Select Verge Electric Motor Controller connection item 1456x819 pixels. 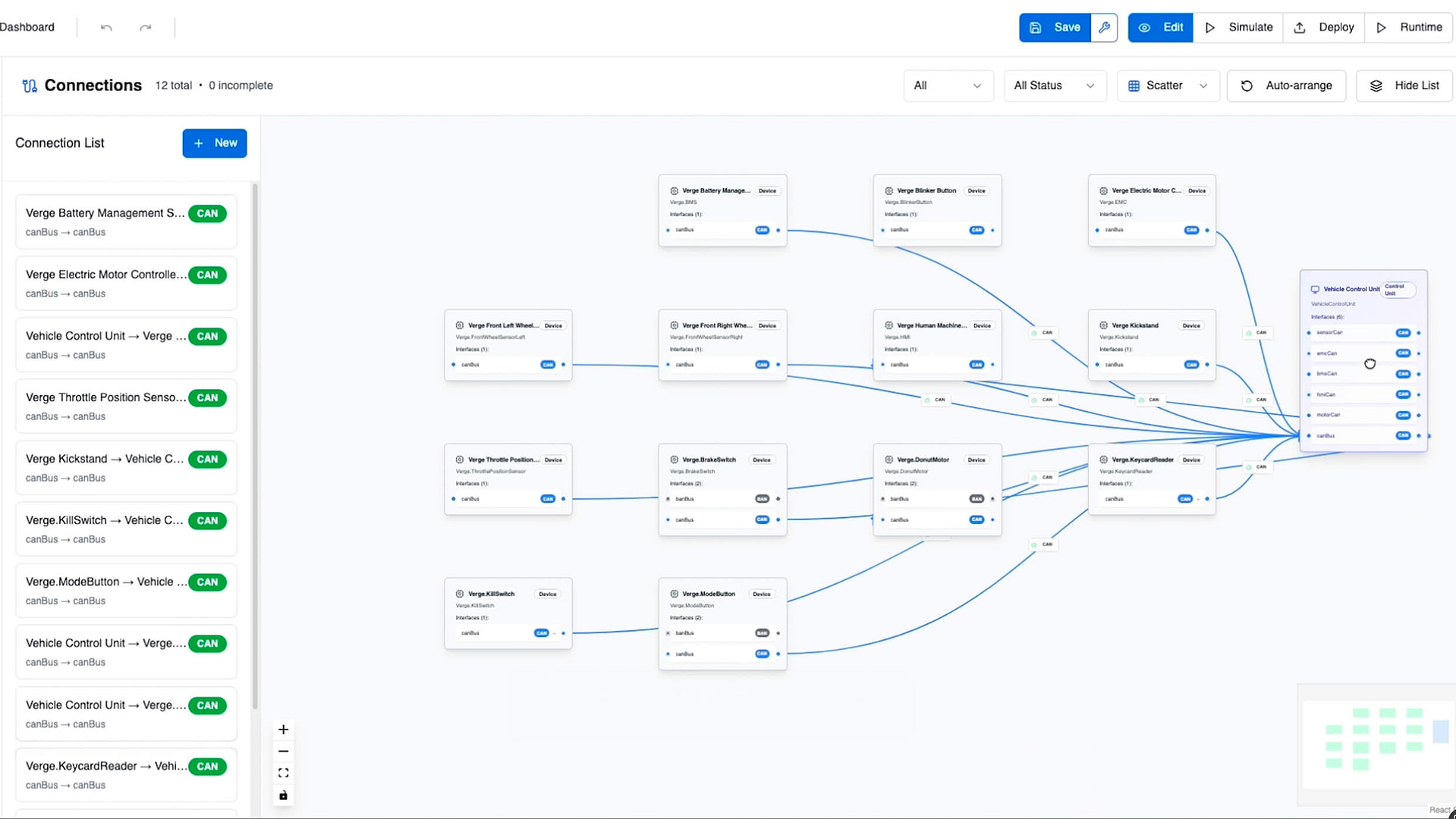click(x=126, y=283)
